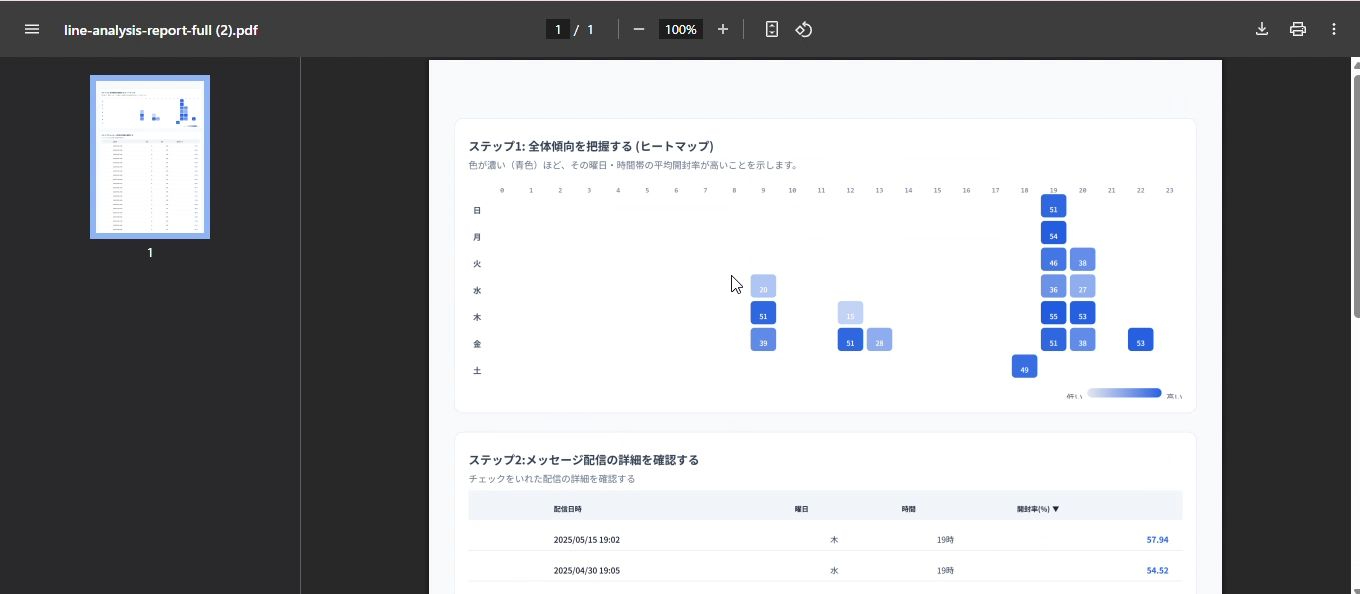Click the Sunday 19h heatmap cell 51
Viewport: 1360px width, 594px height.
point(1053,206)
